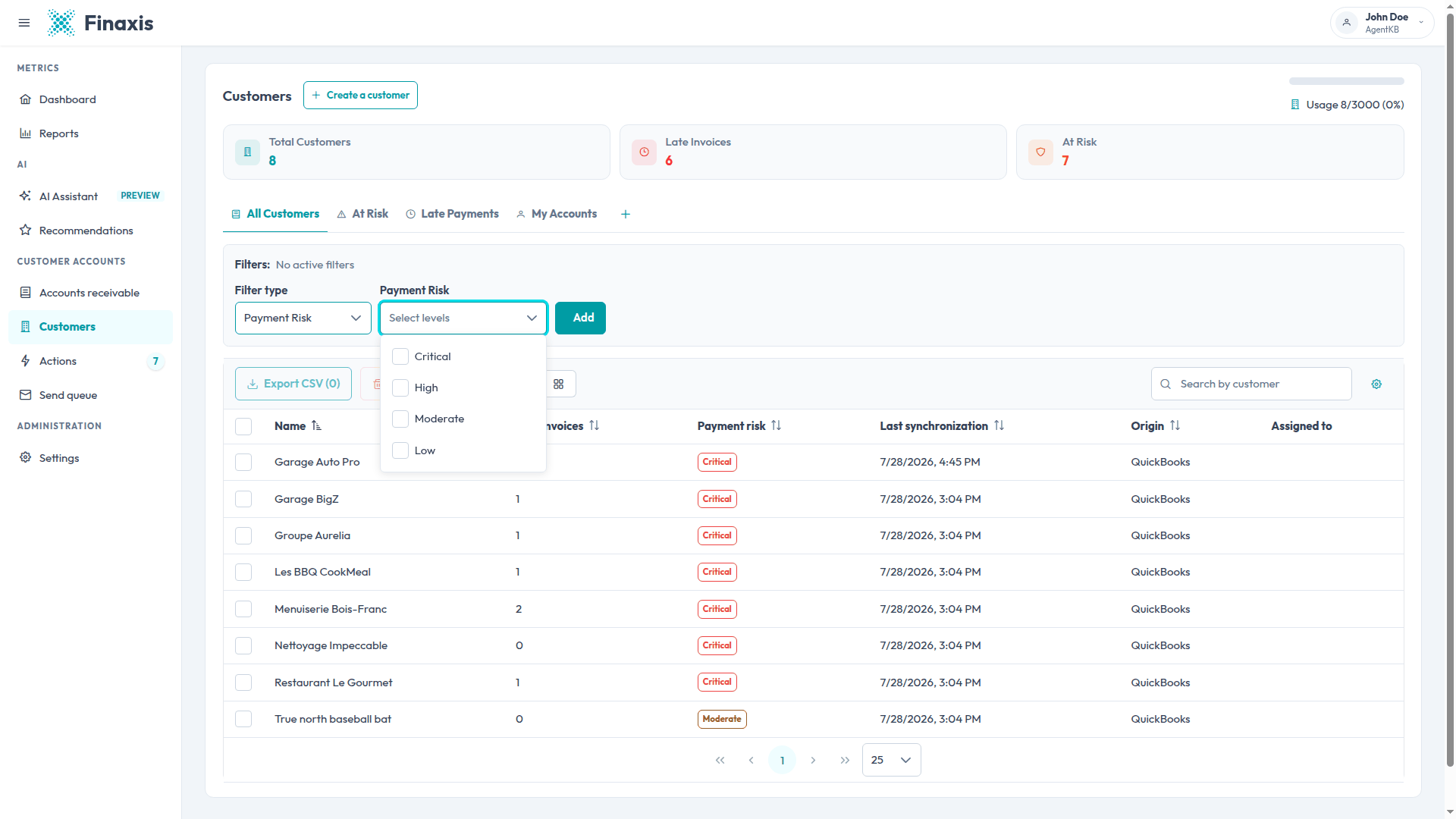Open Accounts receivable page
Viewport: 1456px width, 819px height.
(x=90, y=293)
